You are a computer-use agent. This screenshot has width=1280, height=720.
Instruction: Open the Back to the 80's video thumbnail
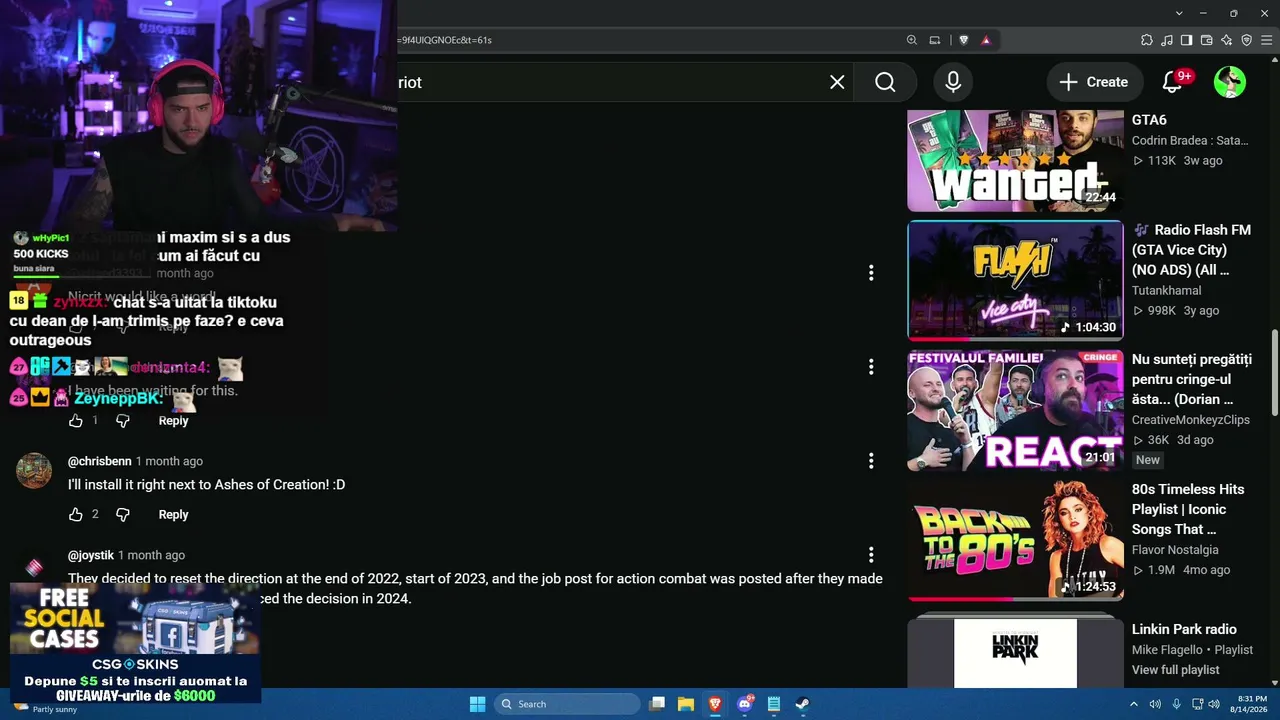tap(1015, 540)
